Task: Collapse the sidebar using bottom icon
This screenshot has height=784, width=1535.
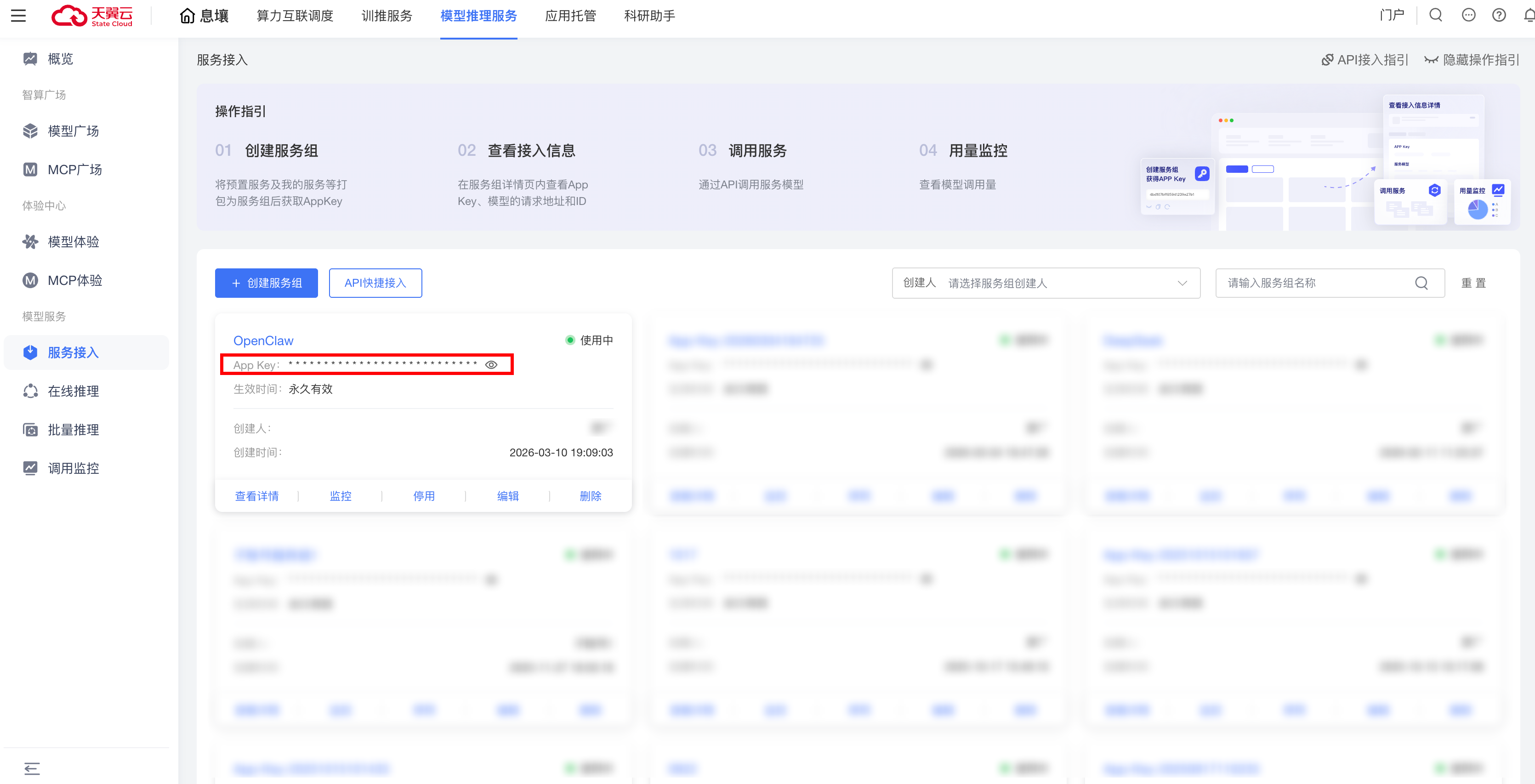Action: point(32,768)
